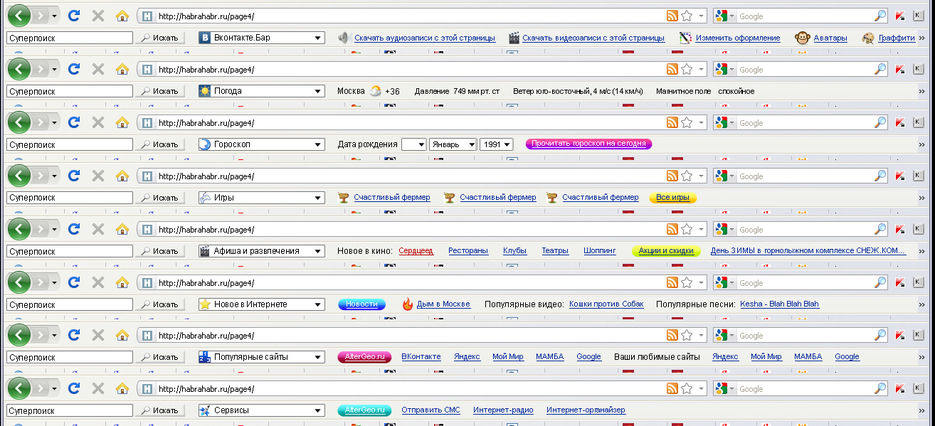Click the palette icon beside Изменить оформление
The image size is (935, 426).
[x=685, y=38]
